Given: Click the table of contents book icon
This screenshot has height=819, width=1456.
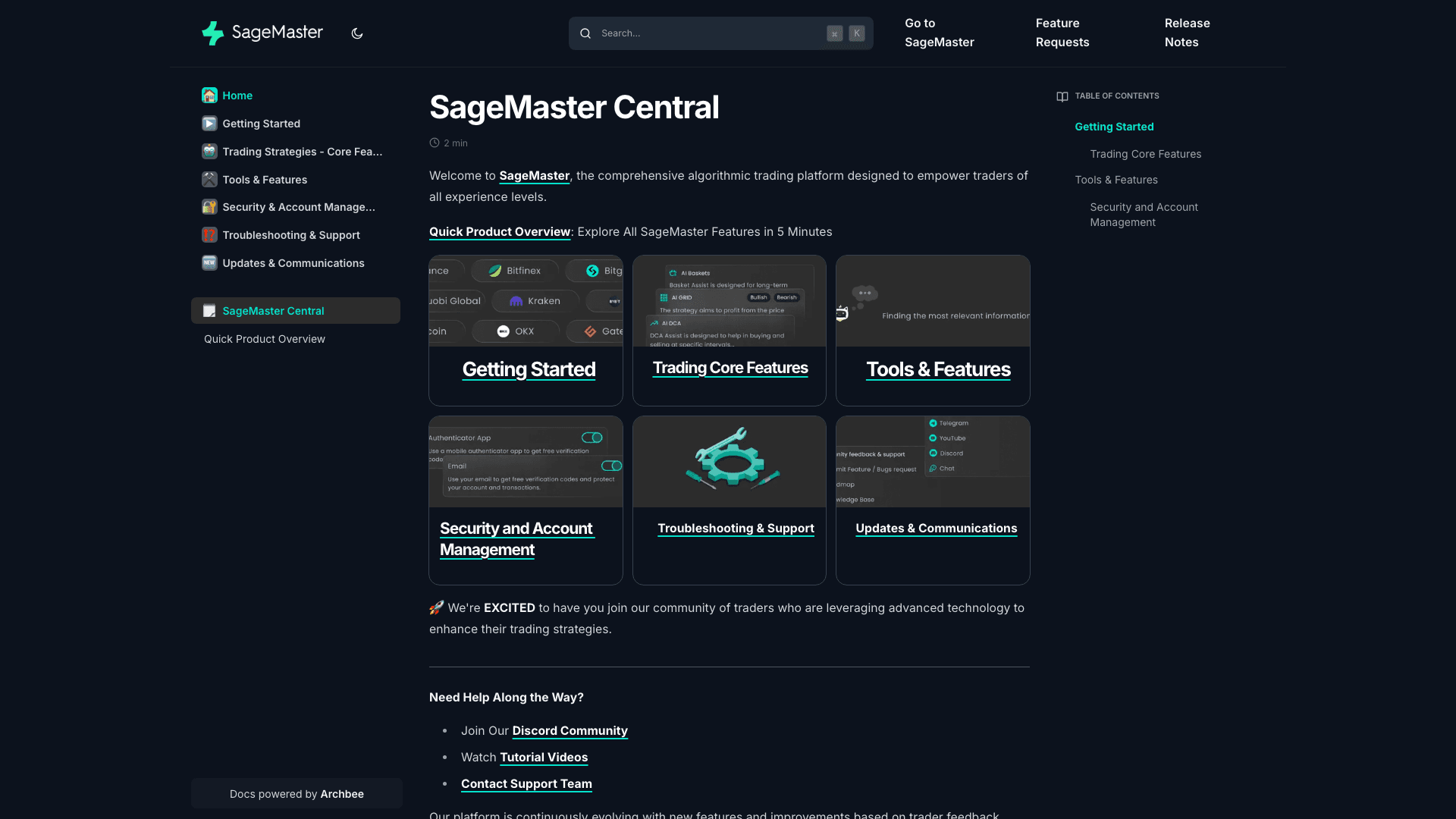Looking at the screenshot, I should click(1062, 96).
